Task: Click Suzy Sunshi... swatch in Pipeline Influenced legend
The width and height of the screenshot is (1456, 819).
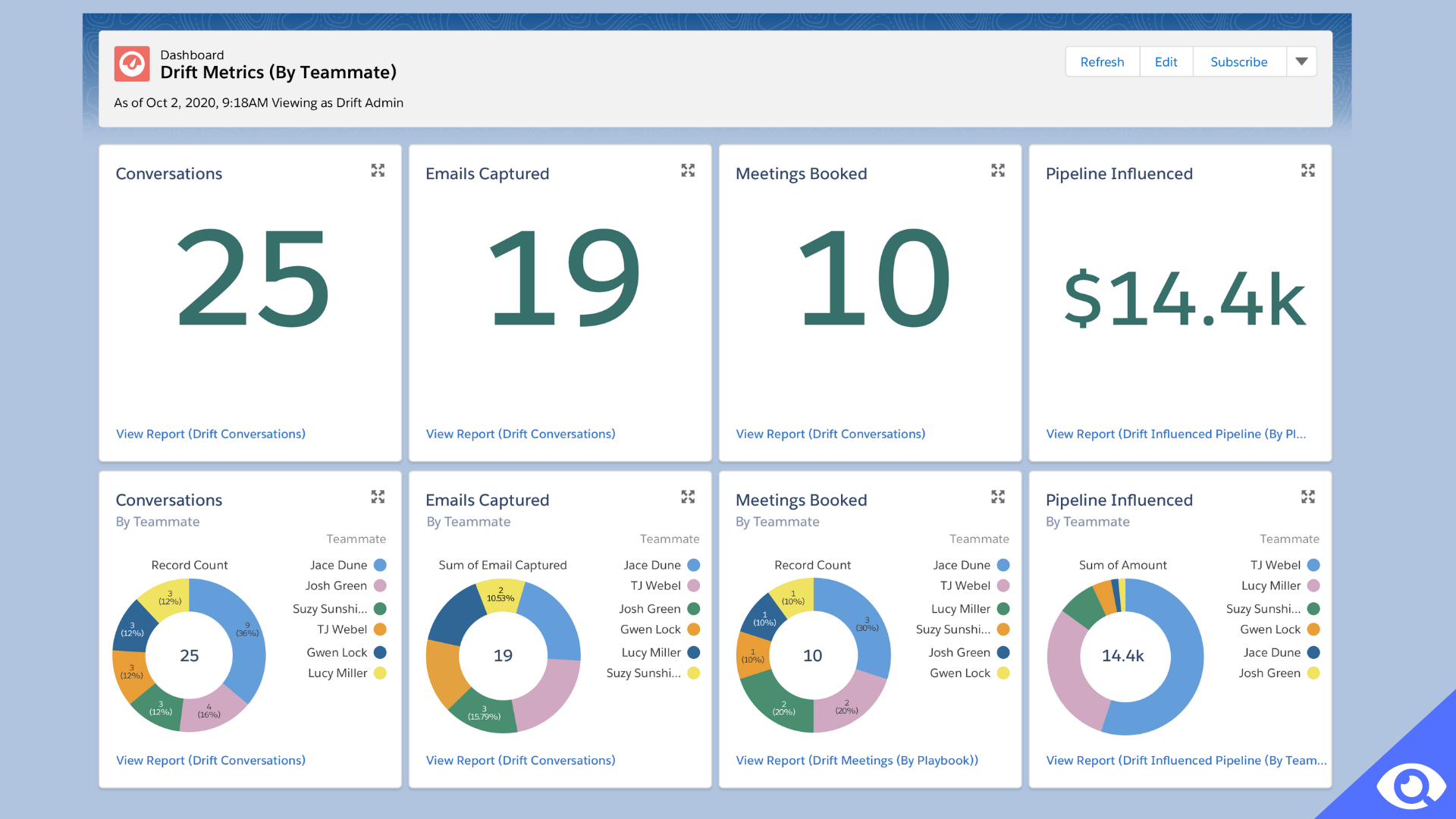Action: coord(1313,609)
